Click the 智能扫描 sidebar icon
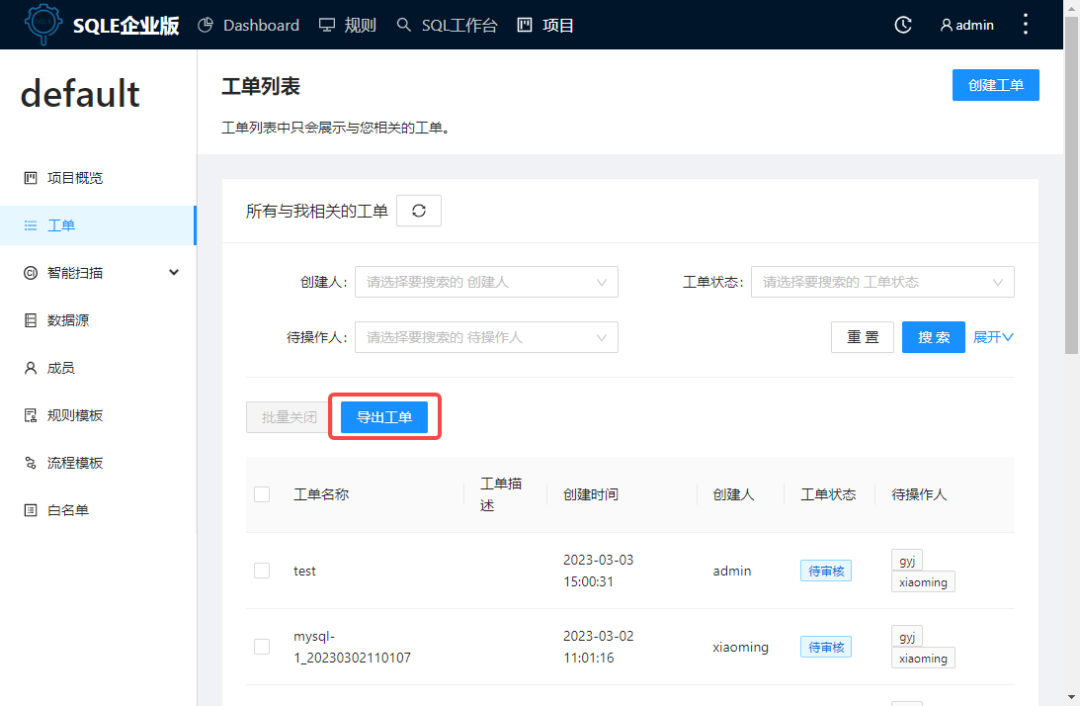 30,273
